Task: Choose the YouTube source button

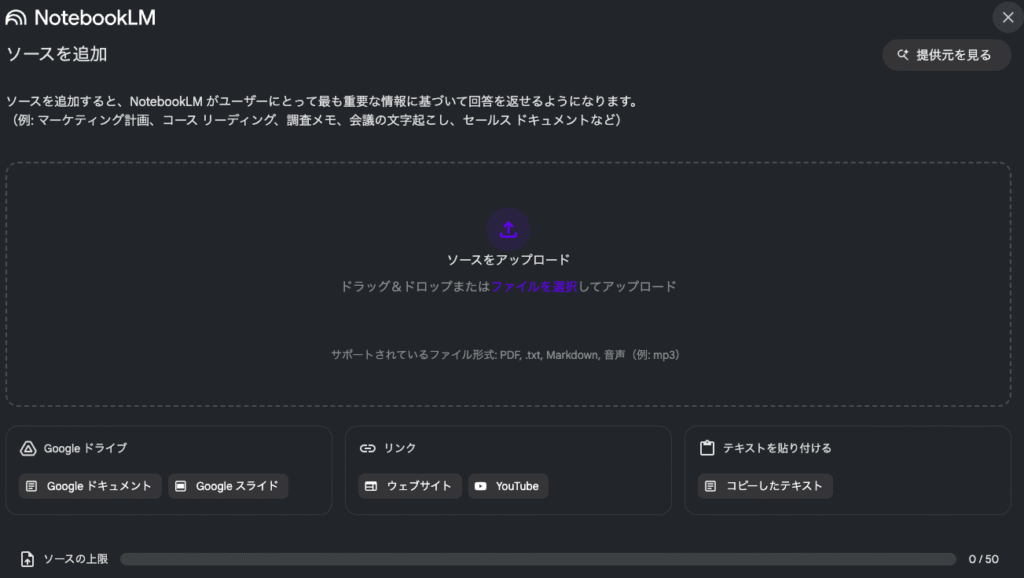Action: click(x=508, y=486)
